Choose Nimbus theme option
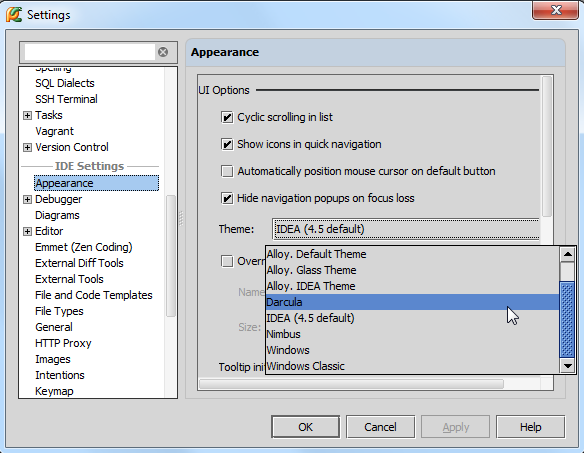This screenshot has width=584, height=453. pyautogui.click(x=412, y=334)
